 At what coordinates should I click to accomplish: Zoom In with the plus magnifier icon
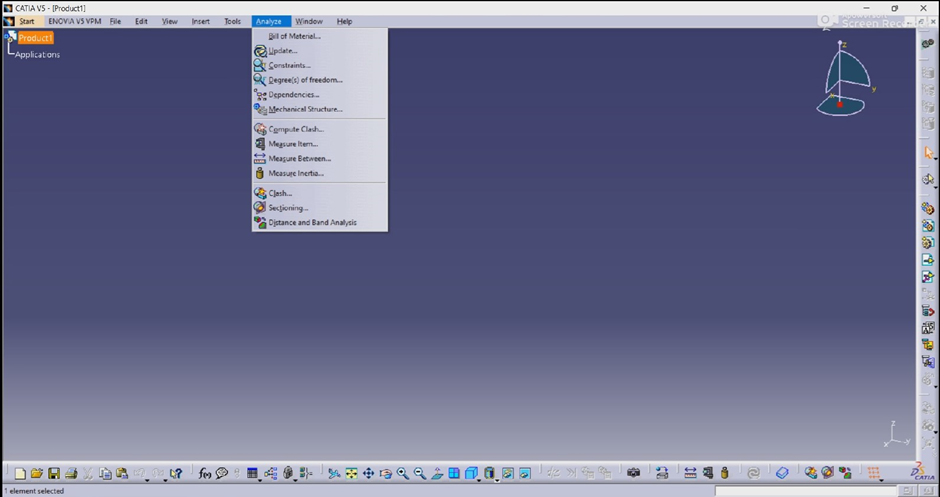tap(402, 474)
